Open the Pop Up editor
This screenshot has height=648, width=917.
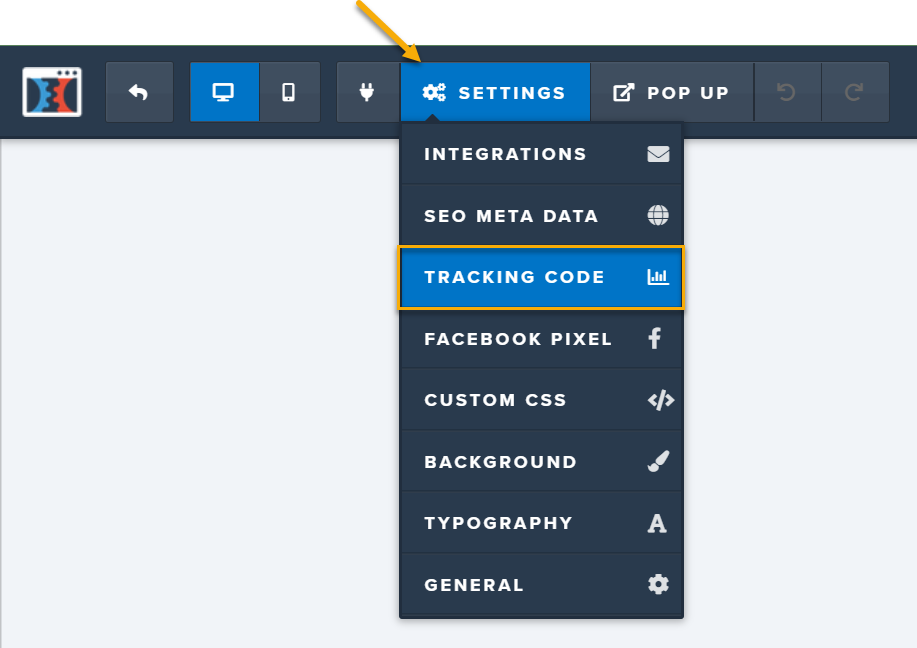tap(671, 92)
